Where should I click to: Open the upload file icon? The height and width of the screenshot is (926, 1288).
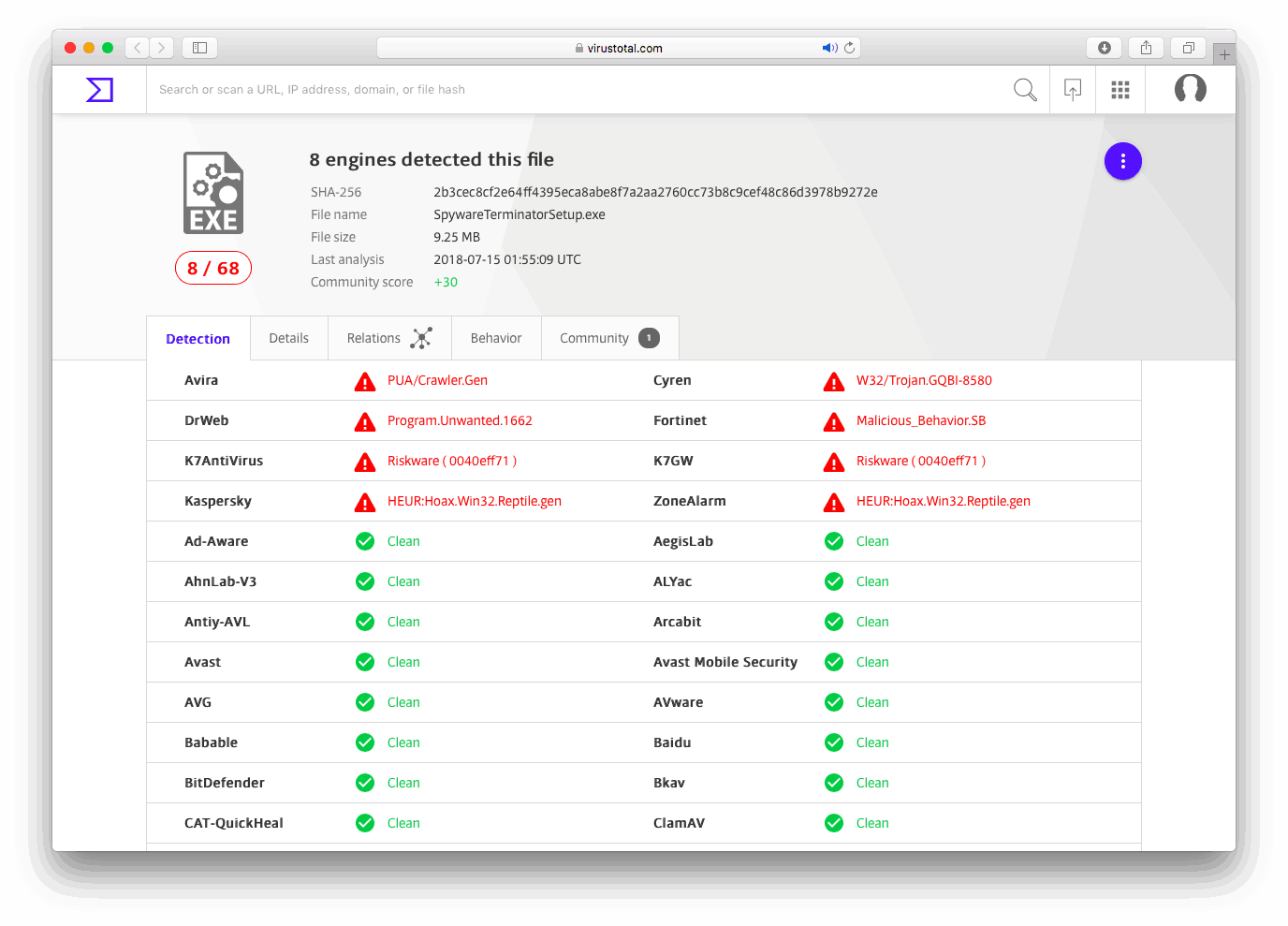point(1073,90)
